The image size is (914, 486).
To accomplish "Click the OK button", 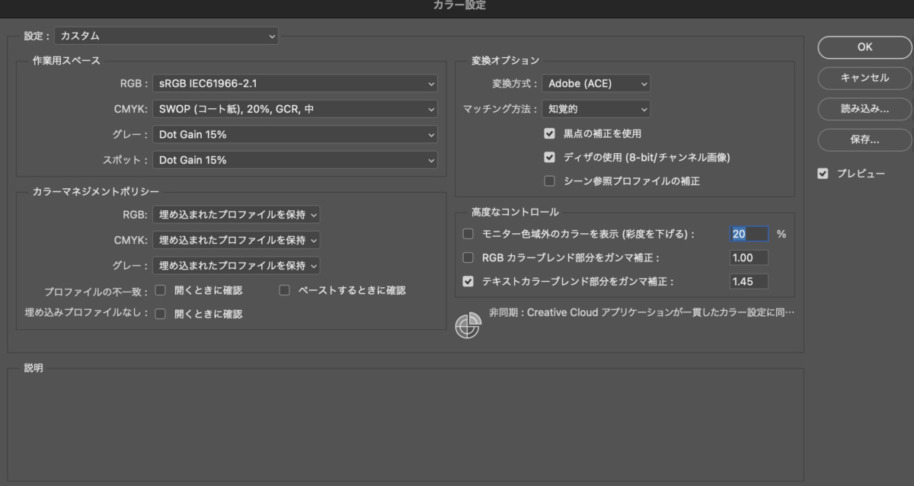I will tap(864, 47).
